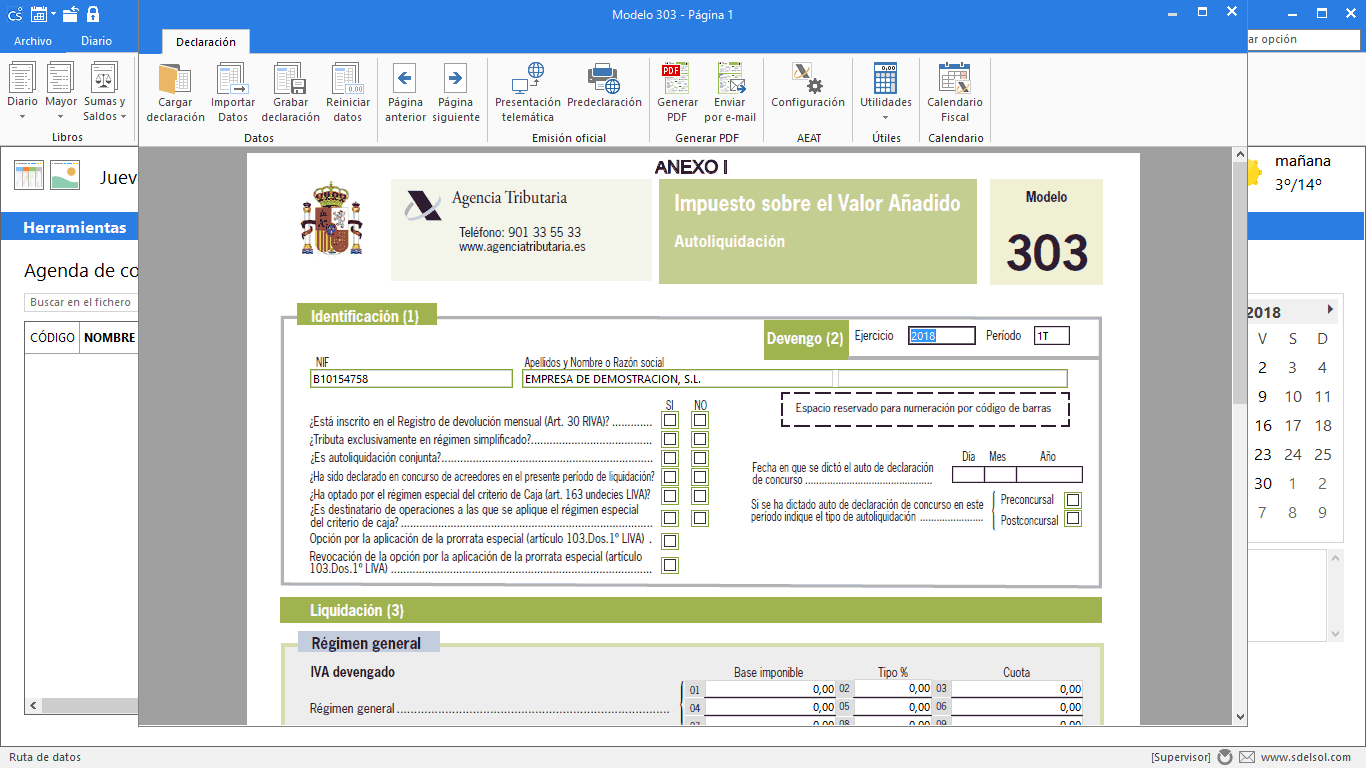This screenshot has height=768, width=1366.
Task: Open quick access calendar dropdown arrow
Action: (x=54, y=14)
